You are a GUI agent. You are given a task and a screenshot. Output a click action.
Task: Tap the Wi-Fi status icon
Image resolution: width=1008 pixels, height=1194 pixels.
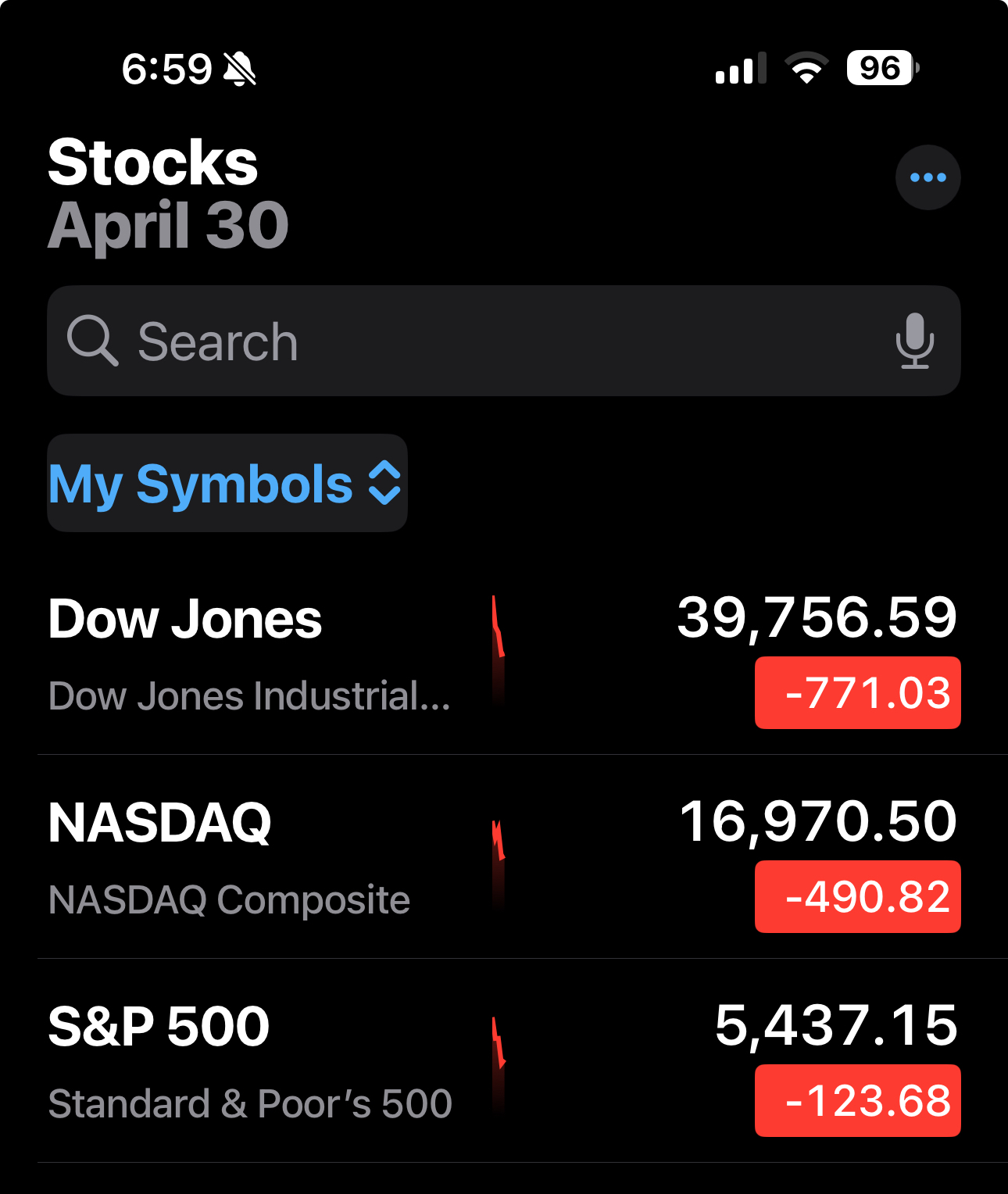tap(806, 68)
